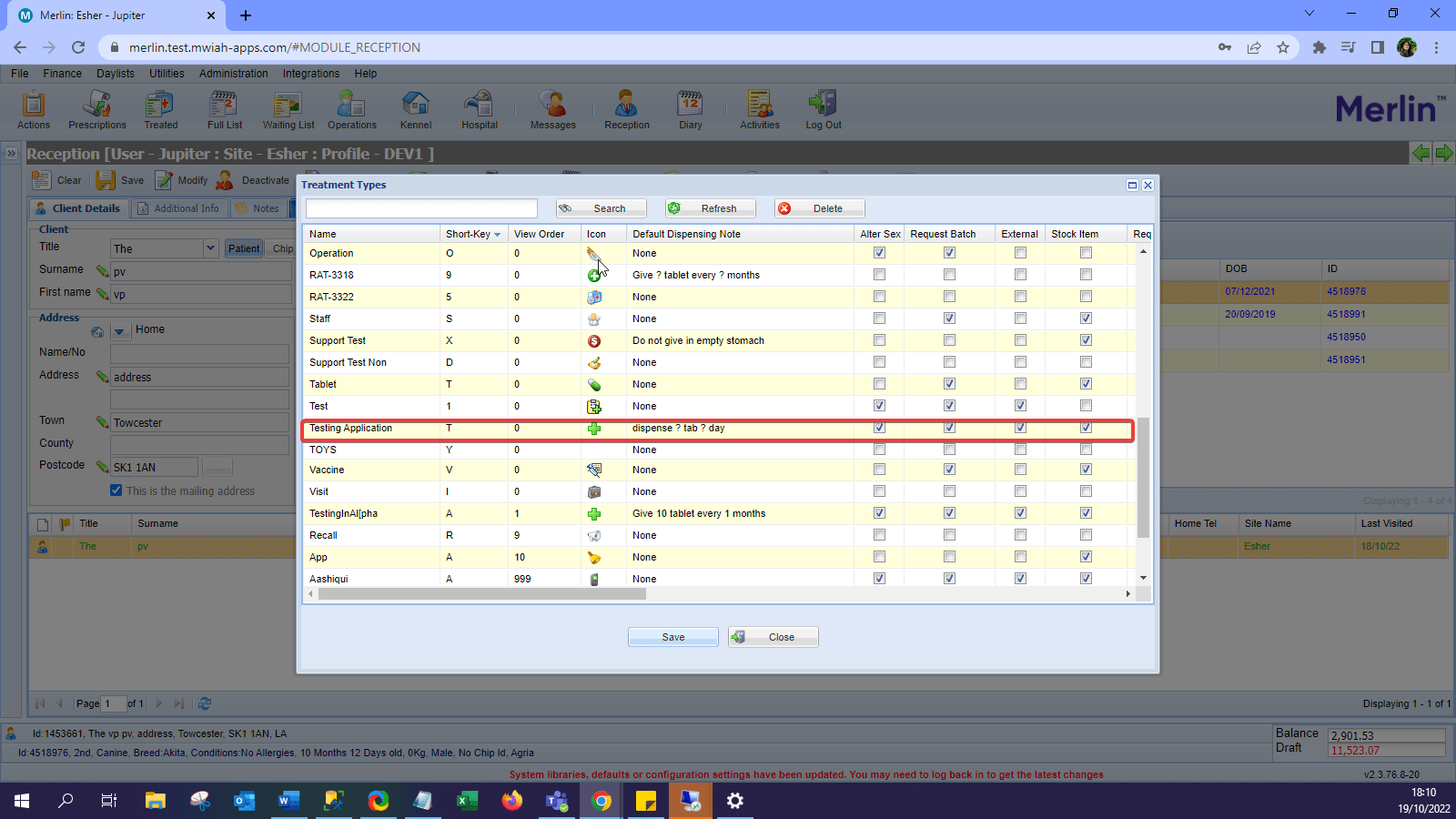This screenshot has width=1456, height=819.
Task: Toggle Stock Item checkbox for Testing Application
Action: click(1086, 428)
